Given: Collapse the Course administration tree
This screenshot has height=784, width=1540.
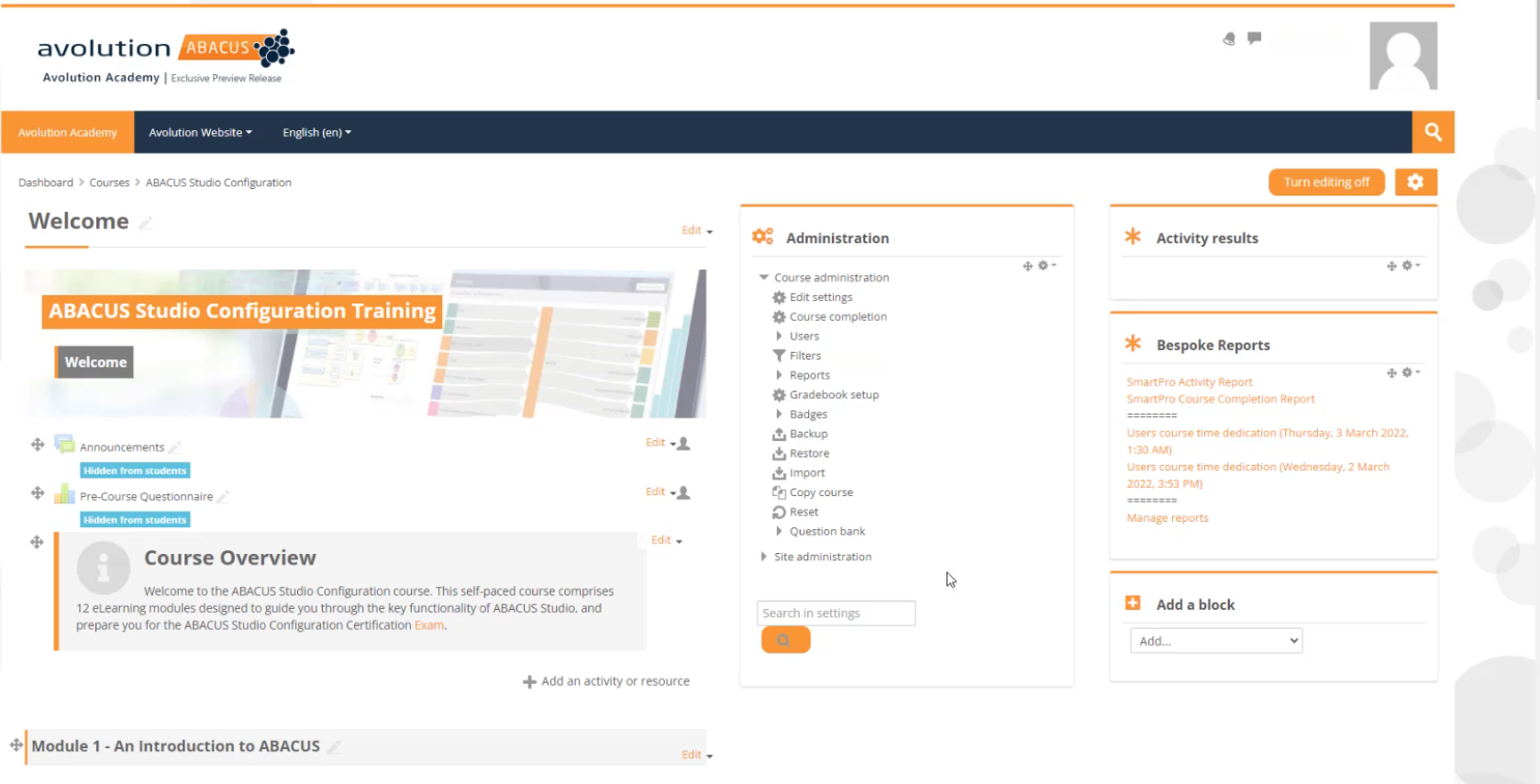Looking at the screenshot, I should click(x=763, y=277).
